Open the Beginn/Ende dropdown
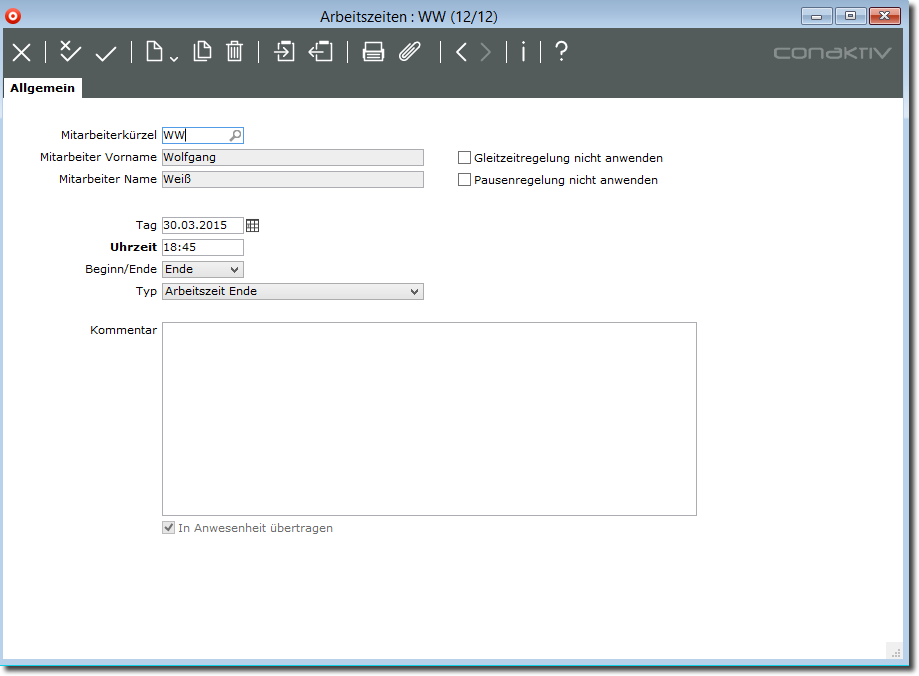 click(x=234, y=270)
